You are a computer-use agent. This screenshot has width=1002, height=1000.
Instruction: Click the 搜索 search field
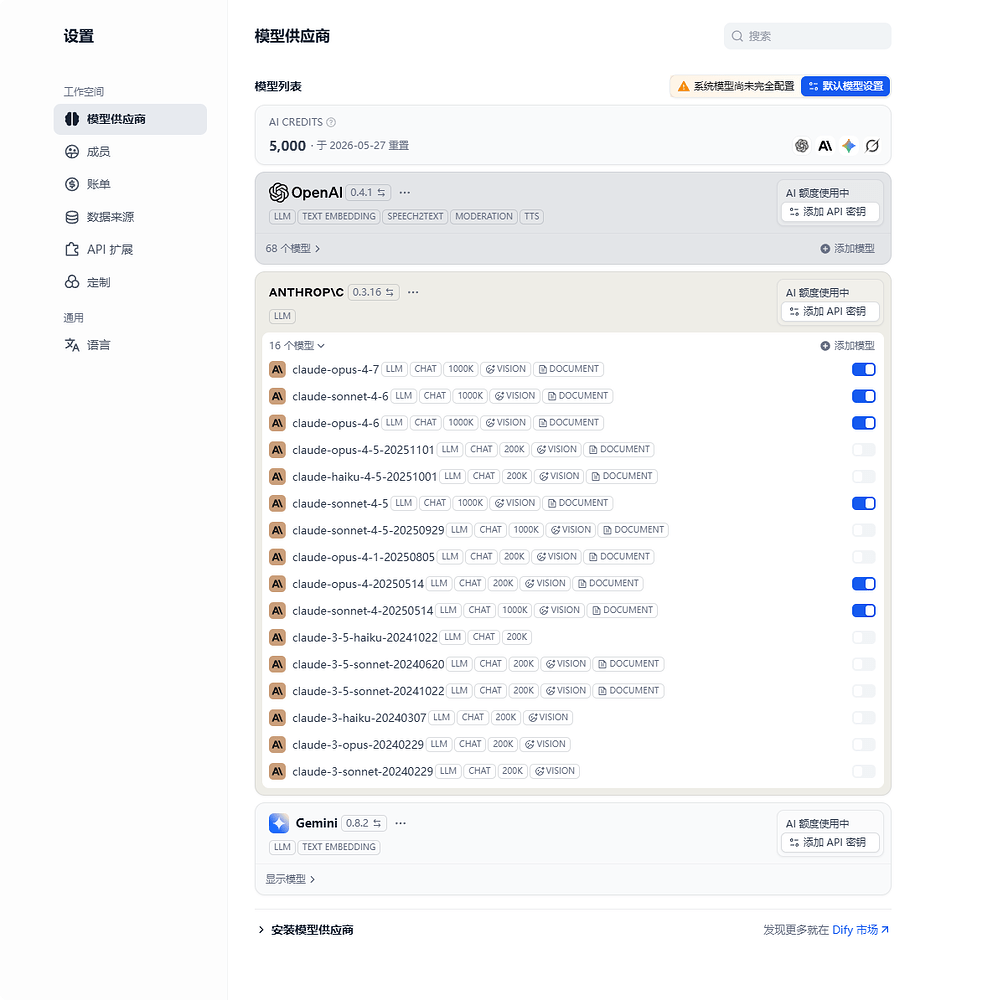click(x=807, y=36)
